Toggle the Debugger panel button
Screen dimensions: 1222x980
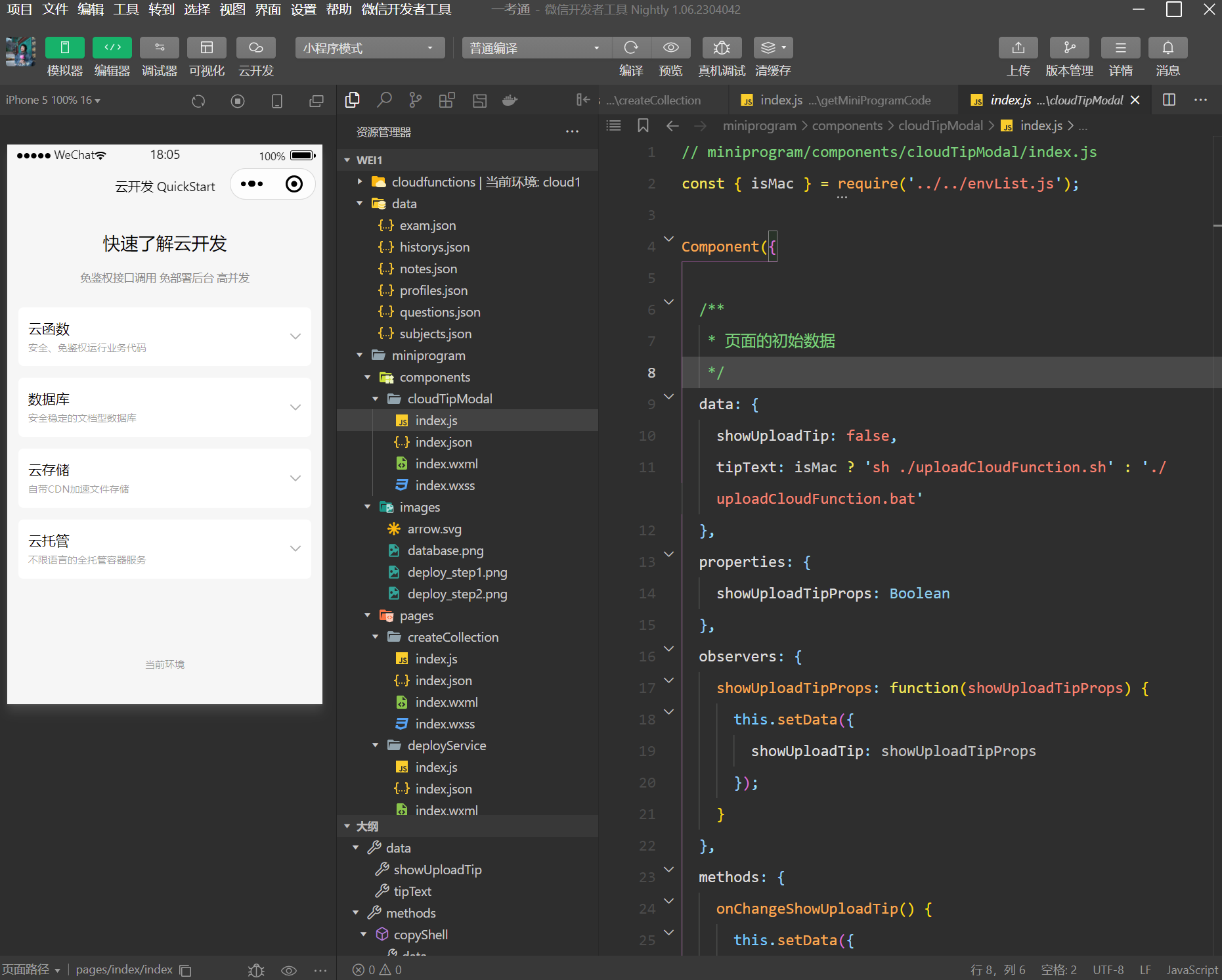(159, 48)
